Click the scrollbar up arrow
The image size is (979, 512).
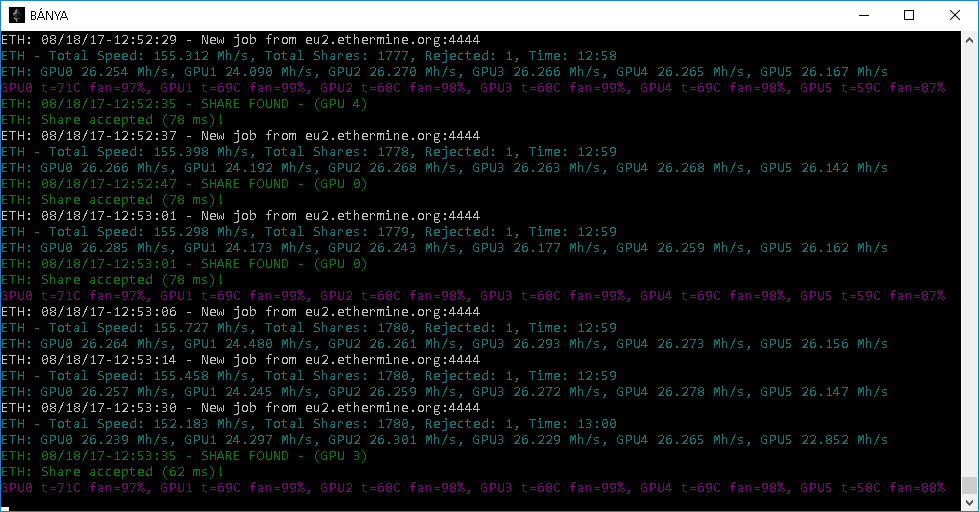click(x=969, y=40)
